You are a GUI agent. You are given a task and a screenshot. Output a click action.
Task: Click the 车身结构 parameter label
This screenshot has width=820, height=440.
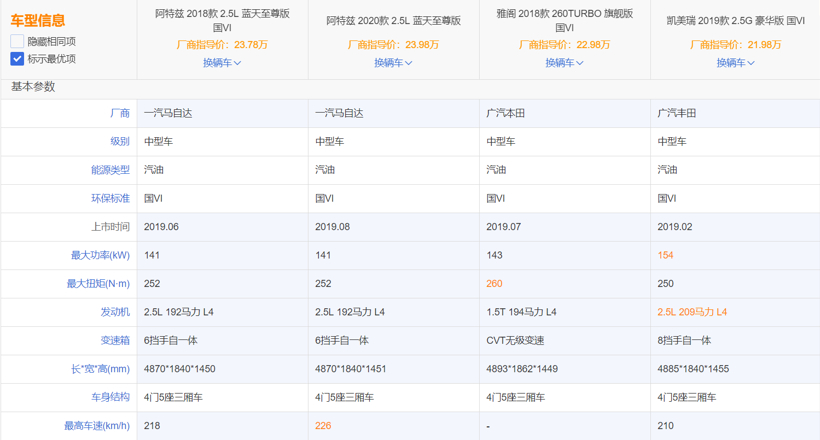110,397
